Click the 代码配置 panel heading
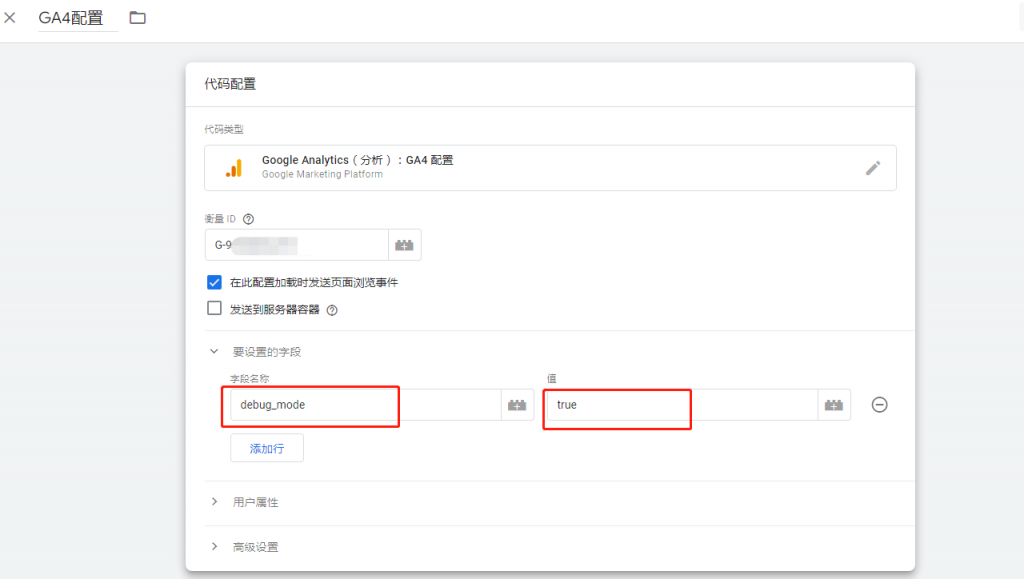This screenshot has height=579, width=1024. pos(230,84)
